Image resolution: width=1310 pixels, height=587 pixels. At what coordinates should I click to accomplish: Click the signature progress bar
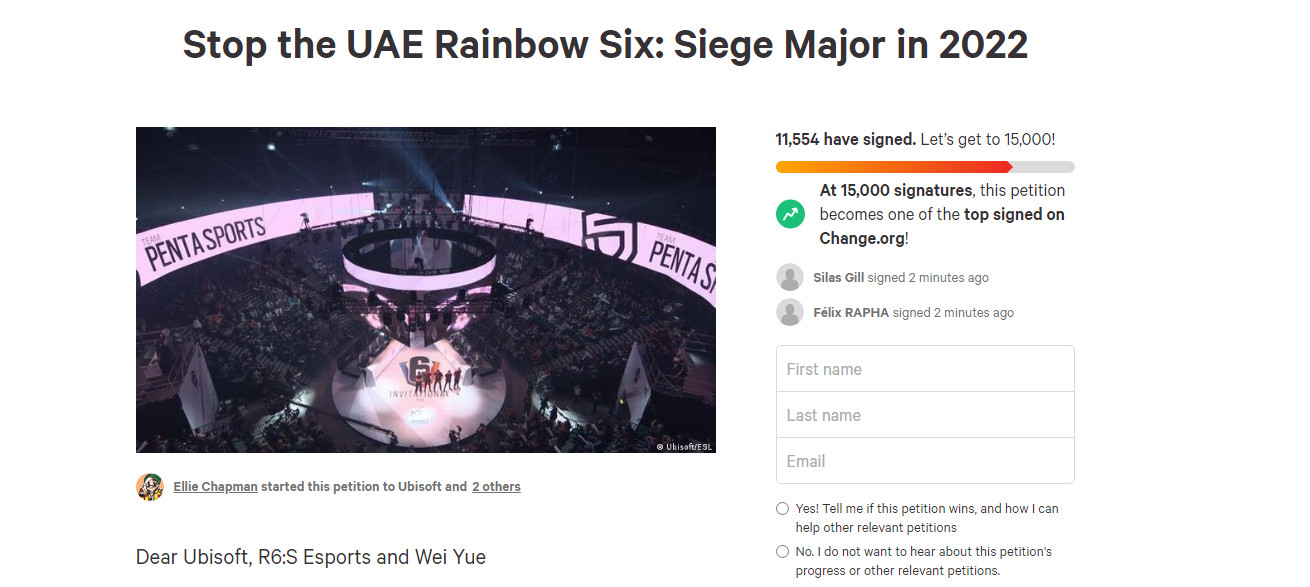click(925, 167)
